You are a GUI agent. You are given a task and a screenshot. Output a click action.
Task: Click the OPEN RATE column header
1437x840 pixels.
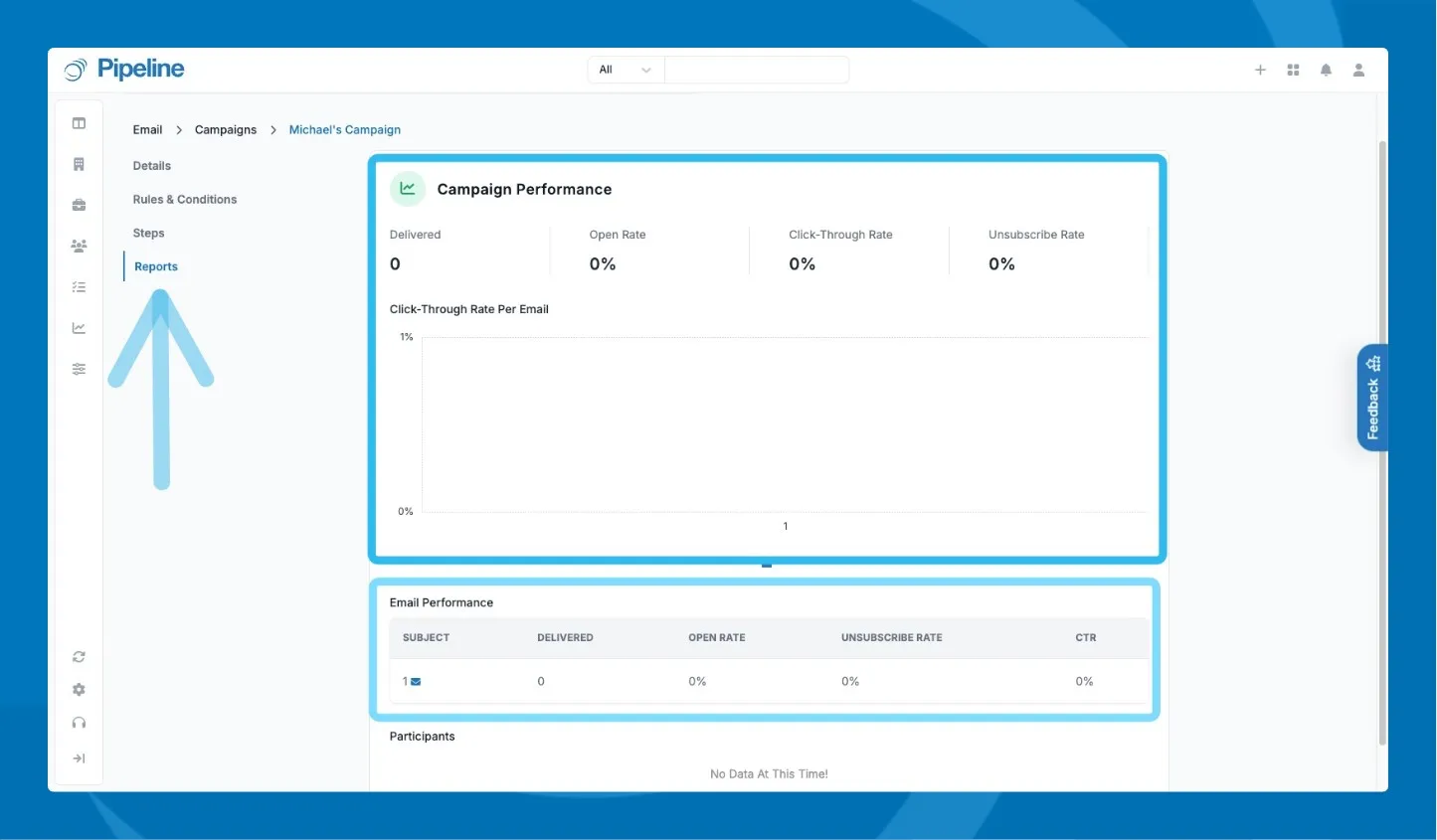click(x=717, y=638)
